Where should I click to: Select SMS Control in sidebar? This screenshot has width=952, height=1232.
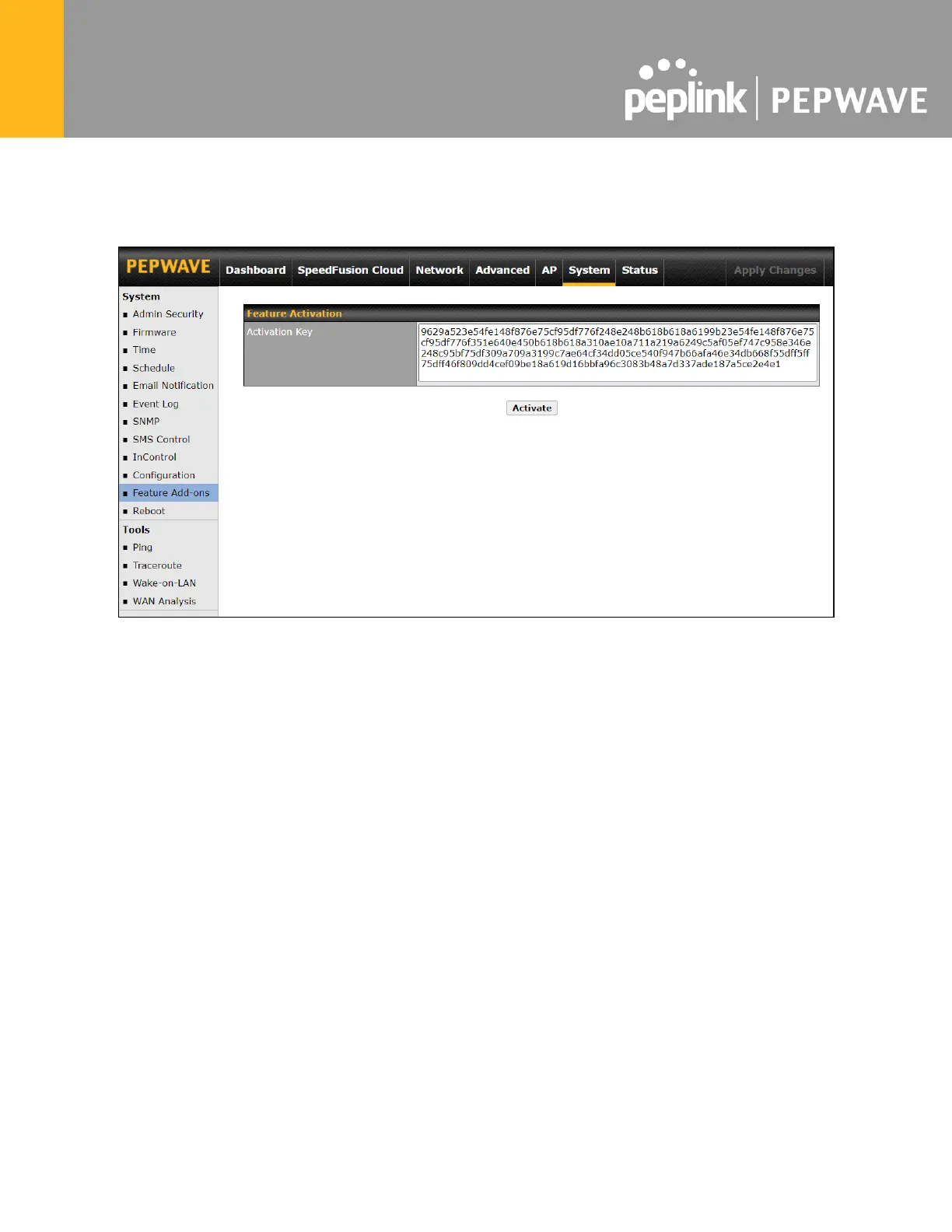pos(161,439)
